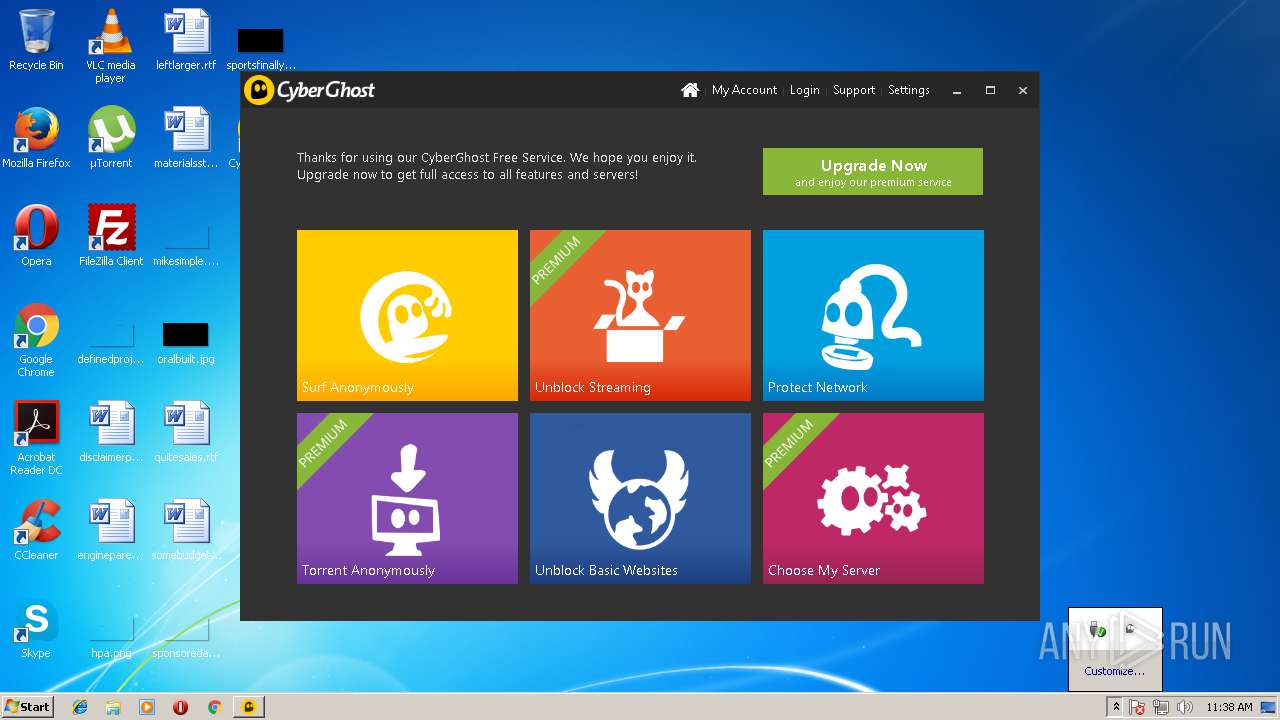Open Windows Media Player from taskbar
Image resolution: width=1280 pixels, height=720 pixels.
pyautogui.click(x=147, y=707)
